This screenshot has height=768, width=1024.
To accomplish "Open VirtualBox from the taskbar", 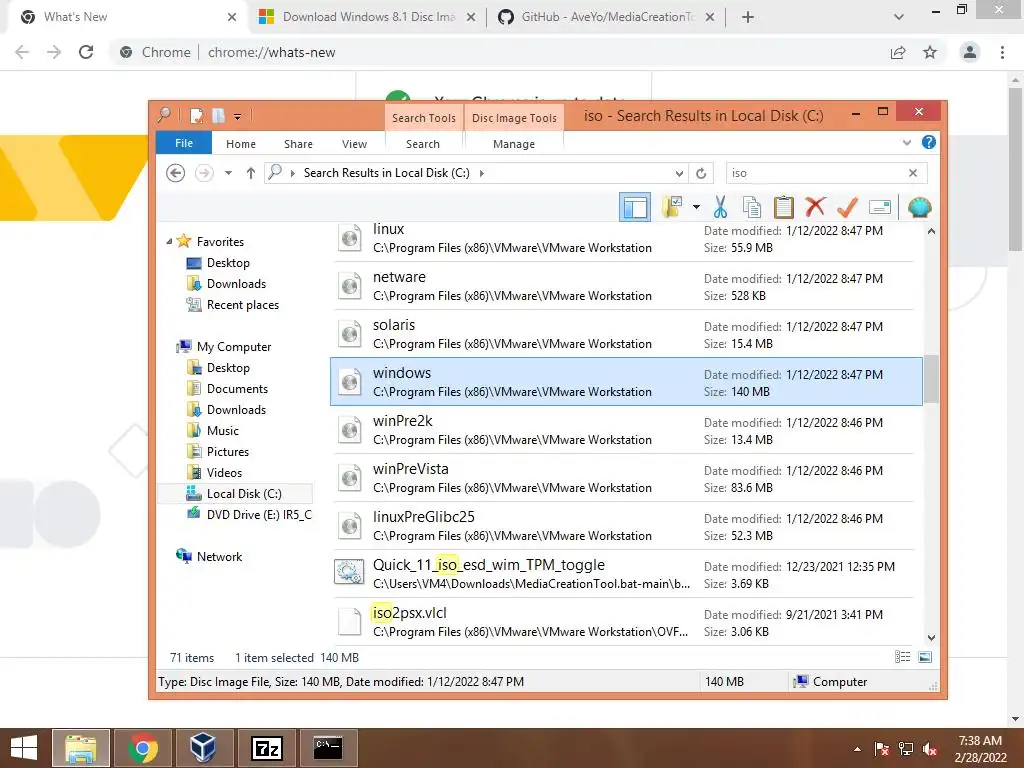I will pyautogui.click(x=203, y=748).
